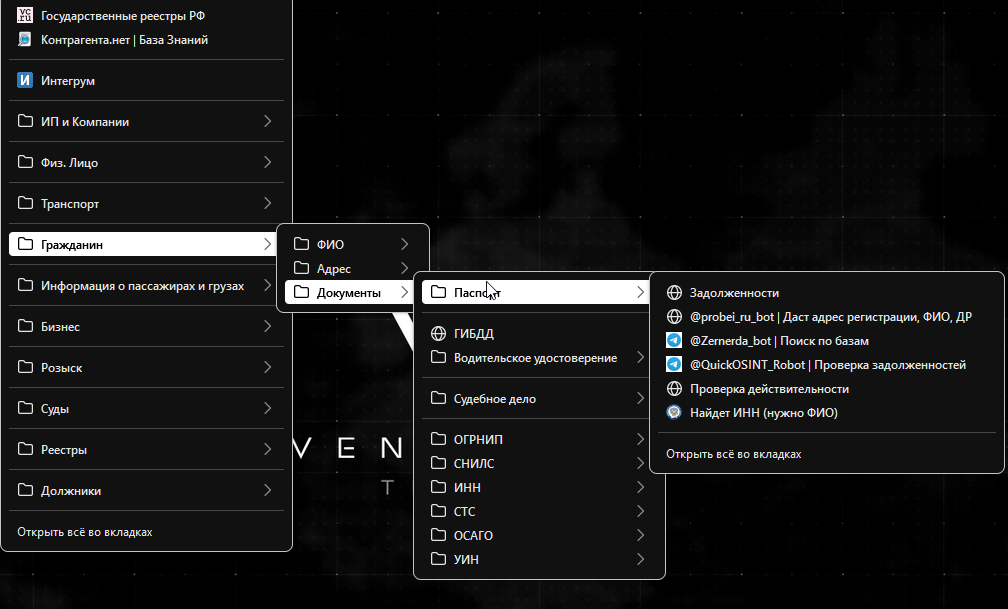1008x609 pixels.
Task: Open the Задолженности link text
Action: coord(734,293)
